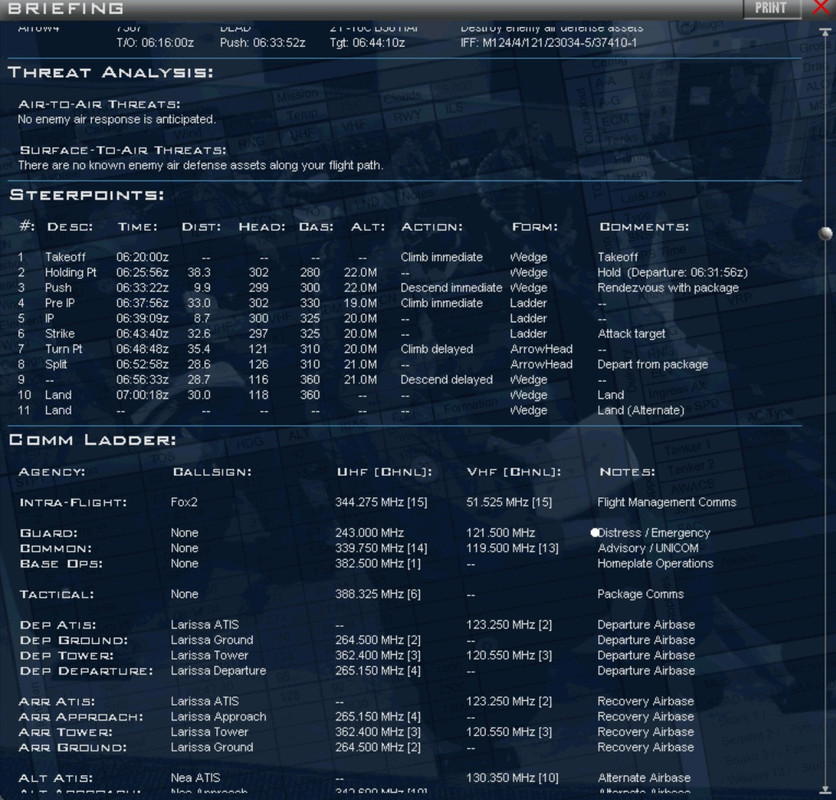836x800 pixels.
Task: Click Guard VHF frequency 121.500 MHz
Action: click(x=501, y=533)
